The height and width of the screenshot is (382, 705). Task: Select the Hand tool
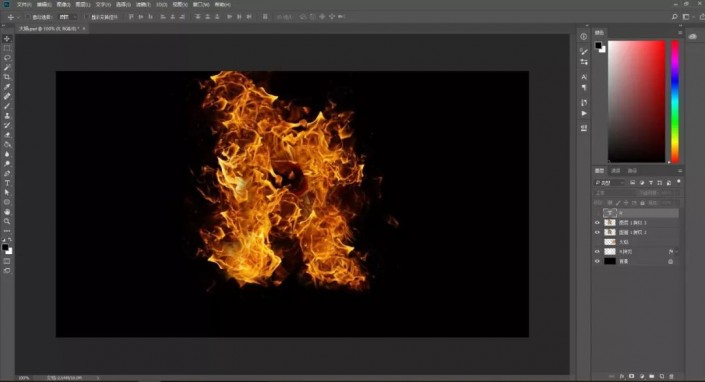[7, 212]
